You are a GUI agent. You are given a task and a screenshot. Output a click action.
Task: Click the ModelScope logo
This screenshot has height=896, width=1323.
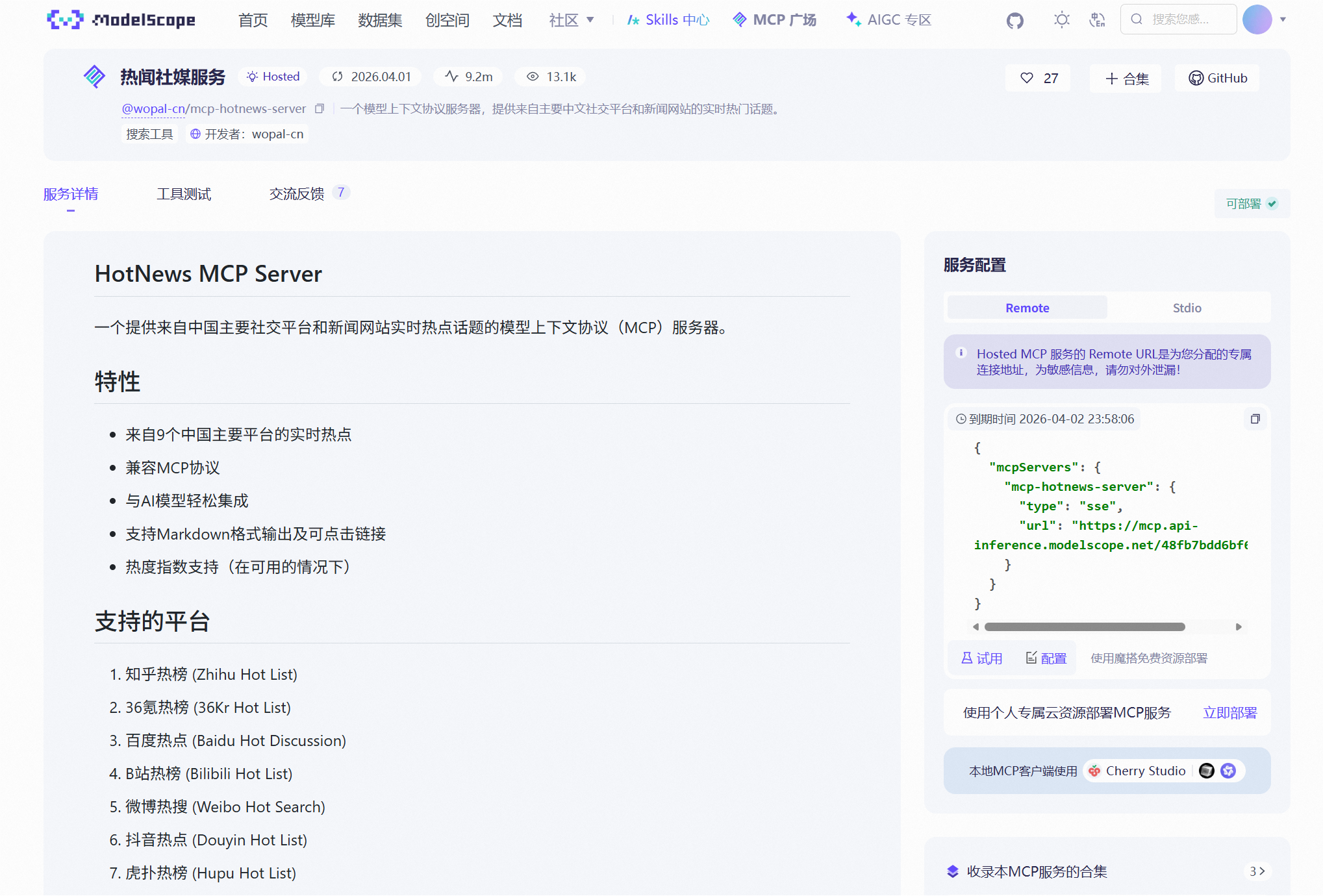(121, 20)
